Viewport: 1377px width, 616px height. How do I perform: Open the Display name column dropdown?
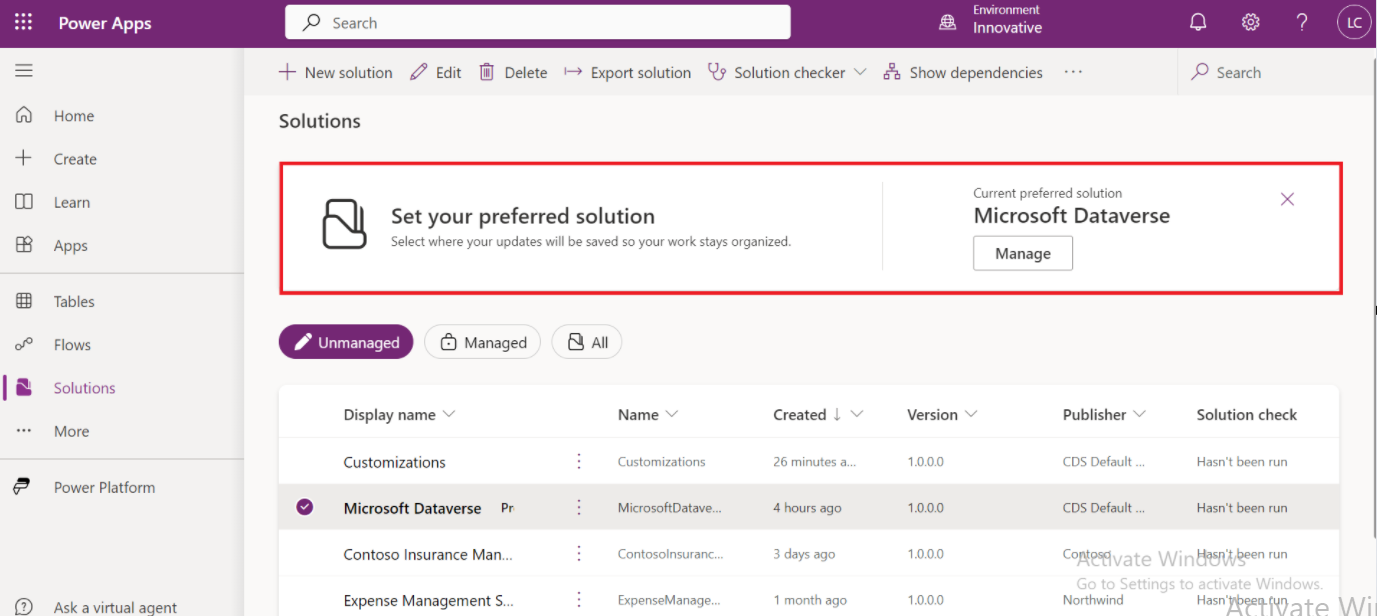point(449,414)
